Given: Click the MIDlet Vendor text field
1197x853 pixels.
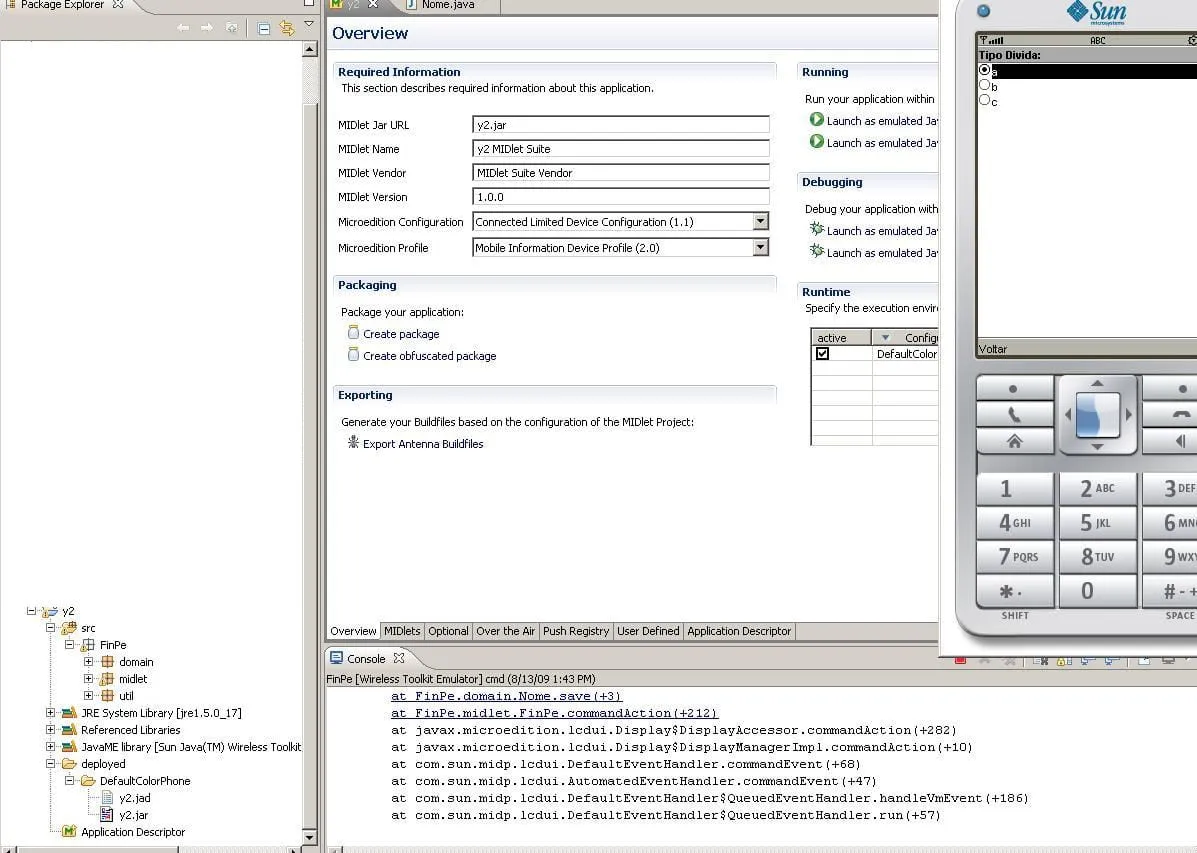Looking at the screenshot, I should (x=620, y=173).
